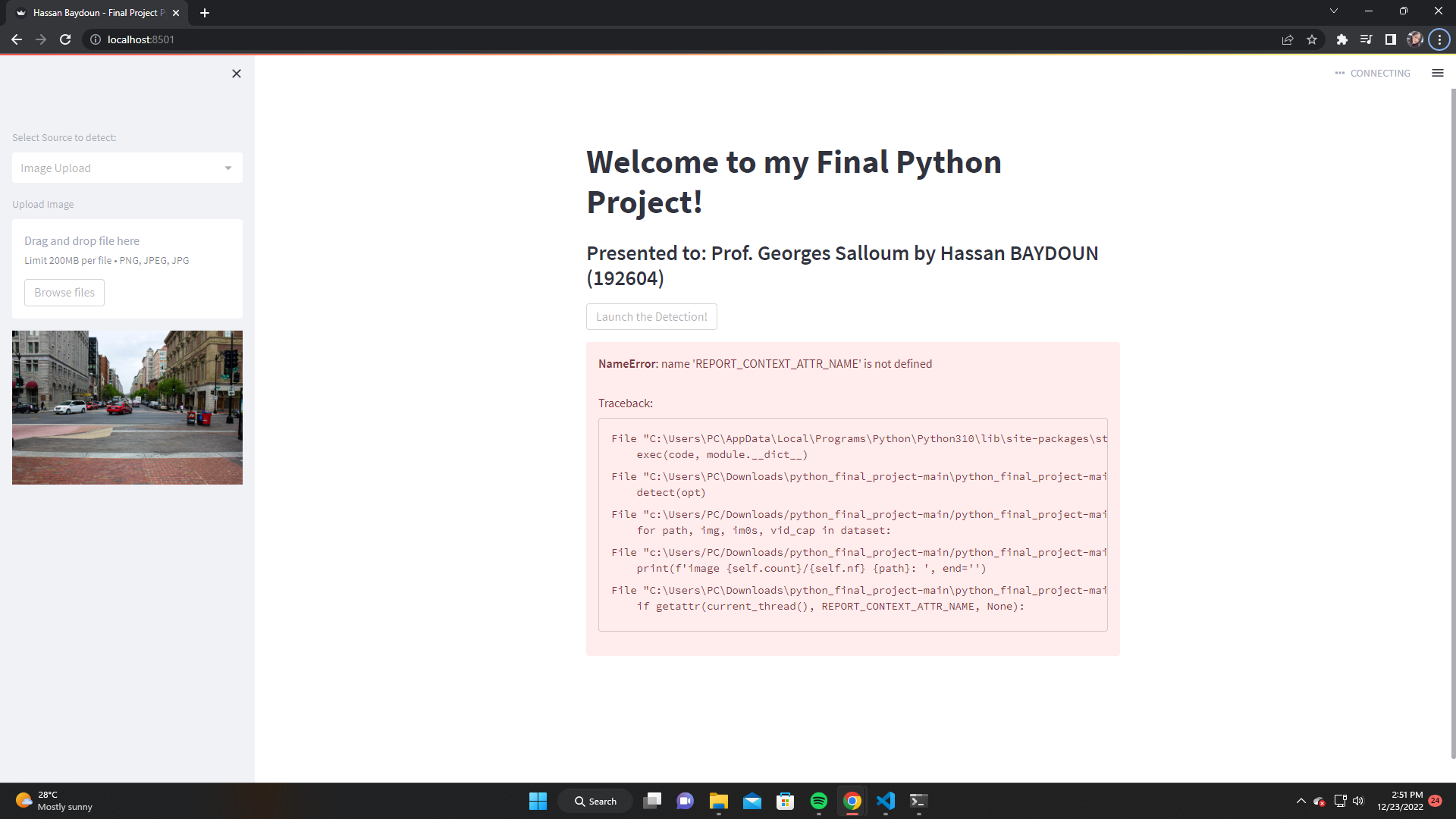The height and width of the screenshot is (819, 1456).
Task: Open the Chrome extensions puzzle icon
Action: 1342,39
